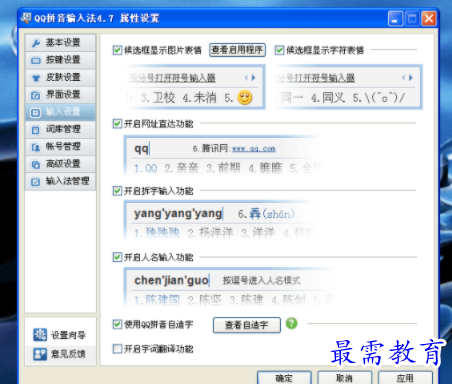Click the 应用 button

[405, 378]
